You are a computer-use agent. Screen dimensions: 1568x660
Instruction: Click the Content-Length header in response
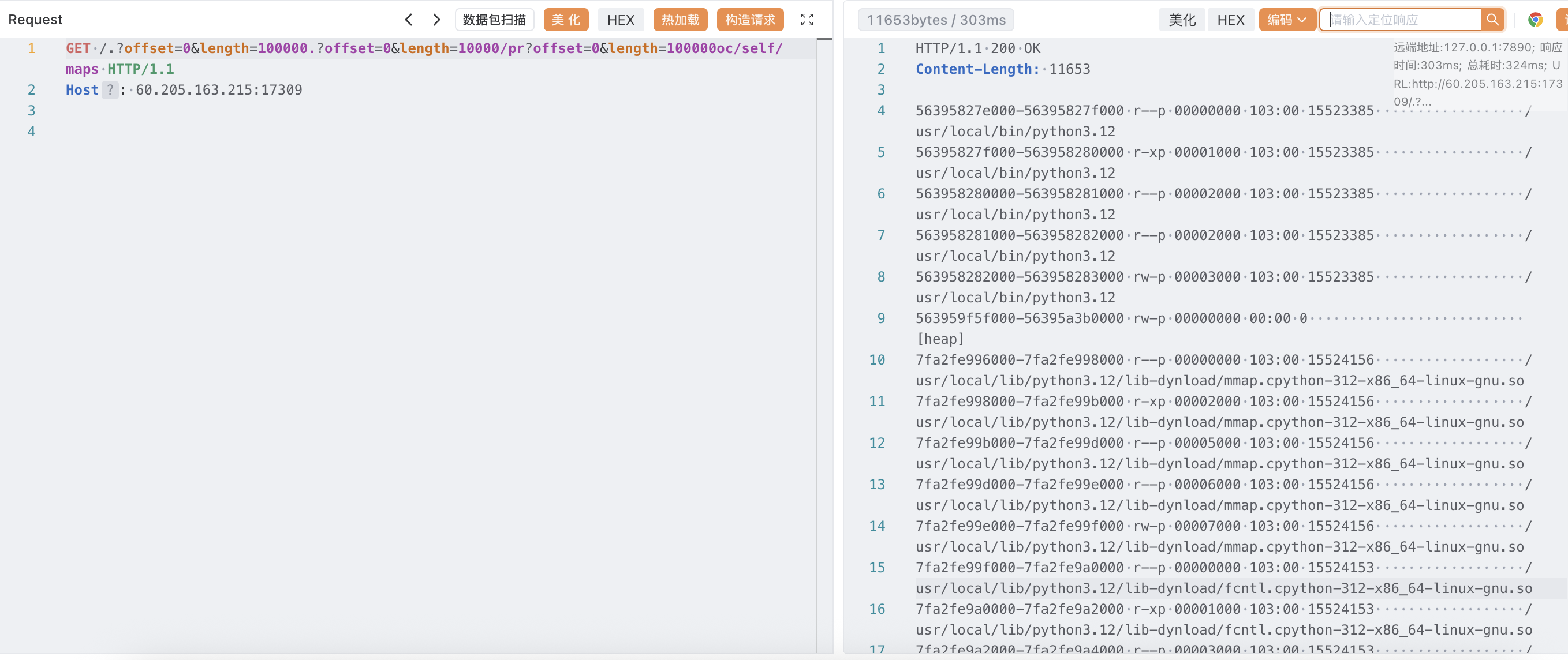coord(977,69)
